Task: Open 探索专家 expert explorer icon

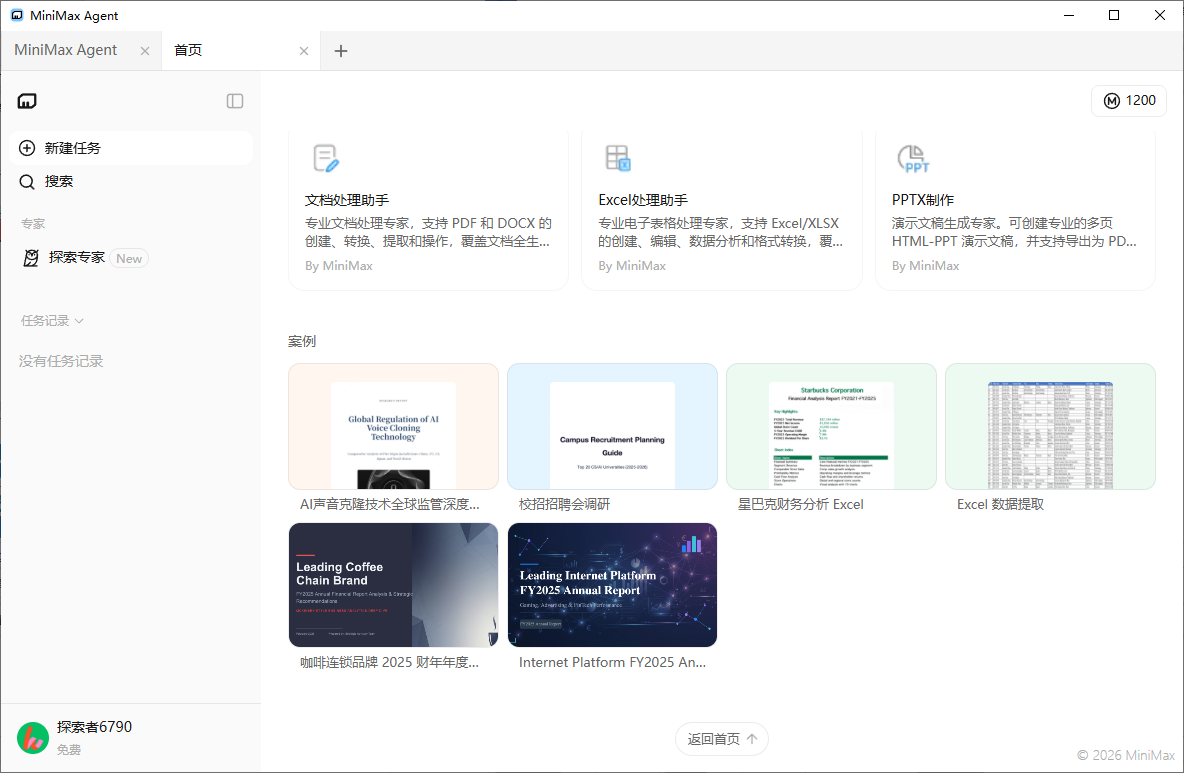Action: pyautogui.click(x=32, y=258)
